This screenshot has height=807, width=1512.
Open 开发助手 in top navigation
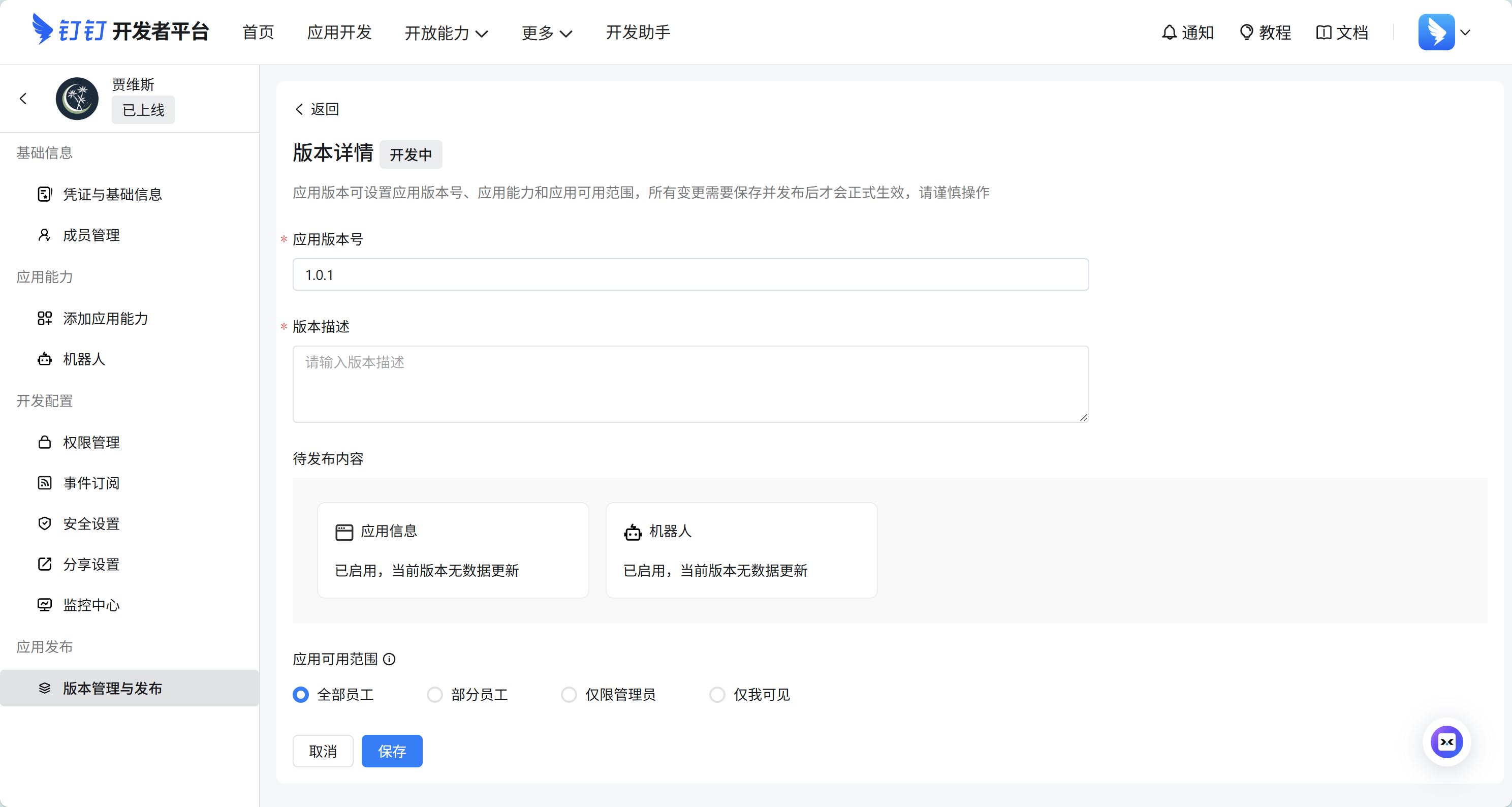(638, 33)
